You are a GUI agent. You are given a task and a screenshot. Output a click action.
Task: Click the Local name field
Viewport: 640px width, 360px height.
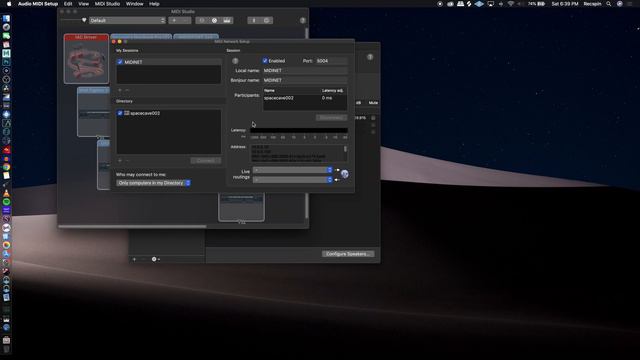click(305, 71)
